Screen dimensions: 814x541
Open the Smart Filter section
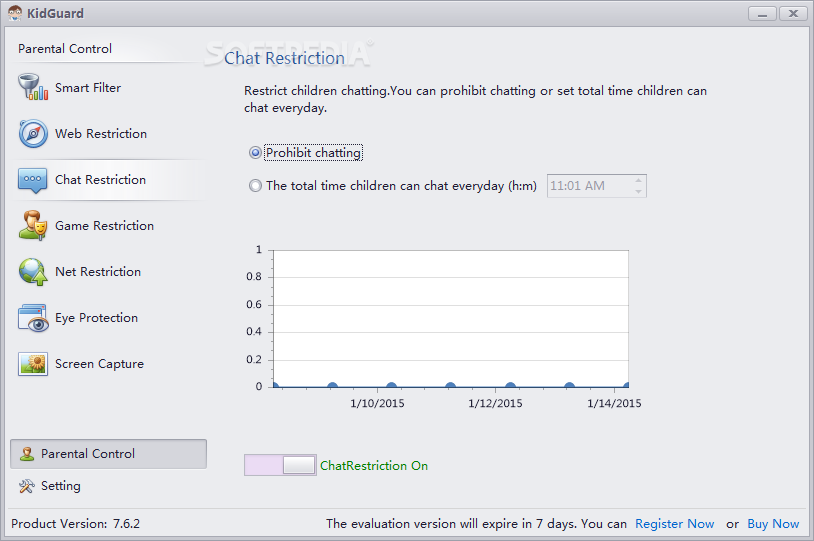109,87
